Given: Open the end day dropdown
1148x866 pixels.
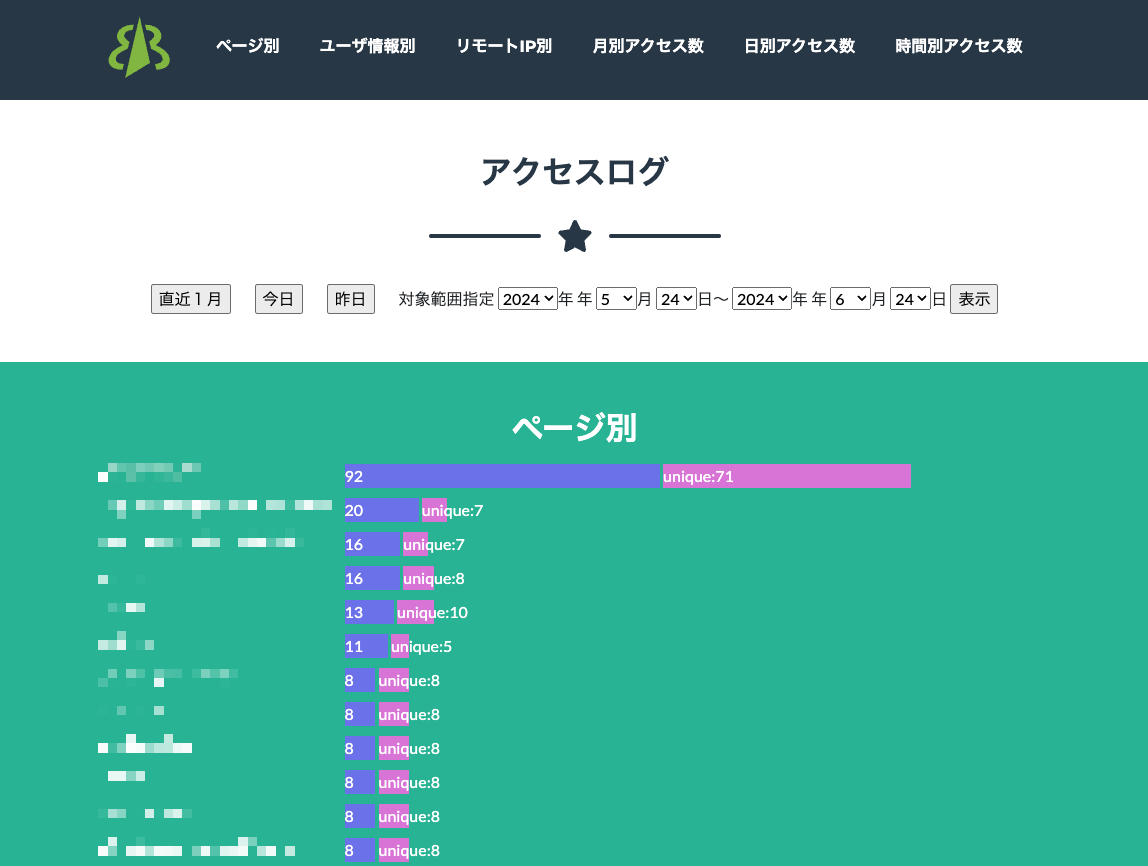Looking at the screenshot, I should [x=910, y=299].
